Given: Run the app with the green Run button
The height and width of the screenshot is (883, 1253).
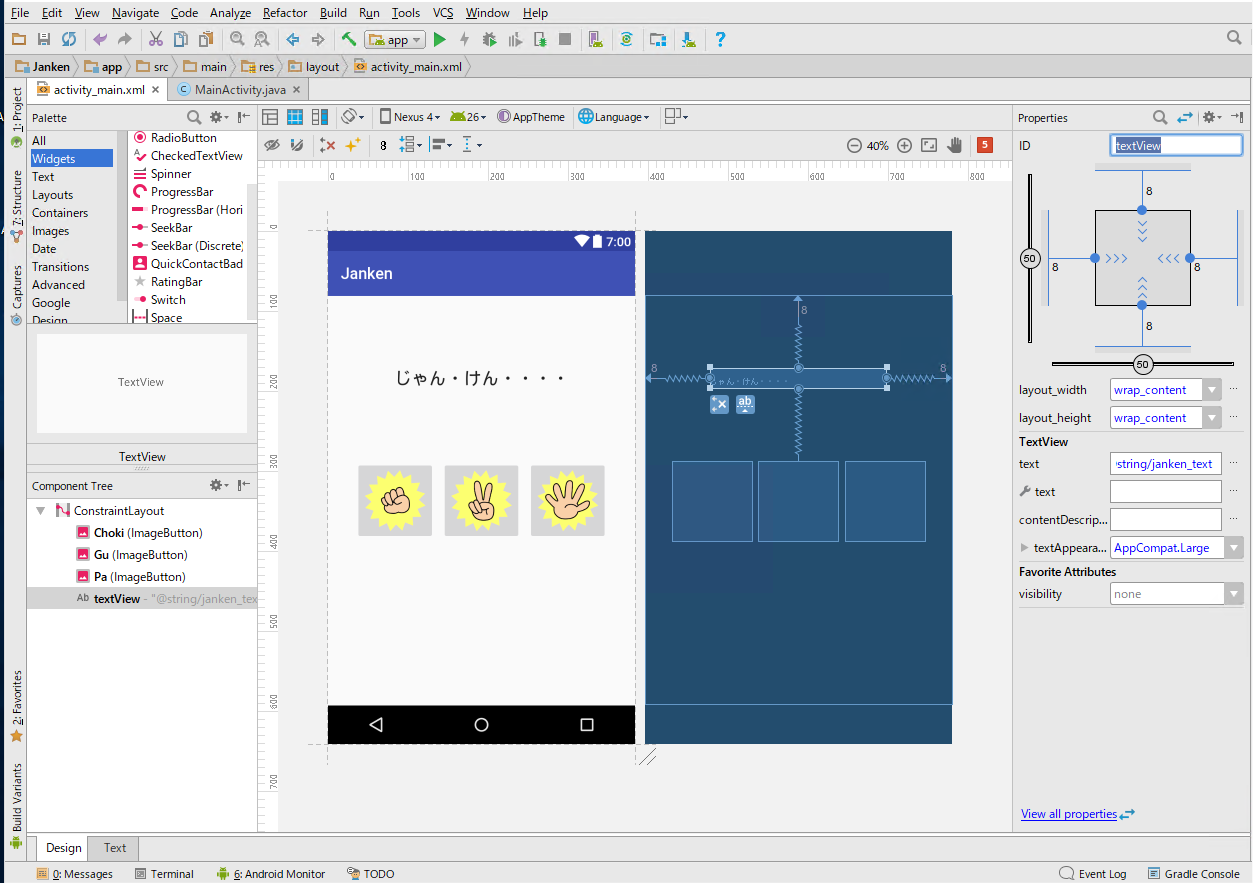Looking at the screenshot, I should (x=440, y=39).
